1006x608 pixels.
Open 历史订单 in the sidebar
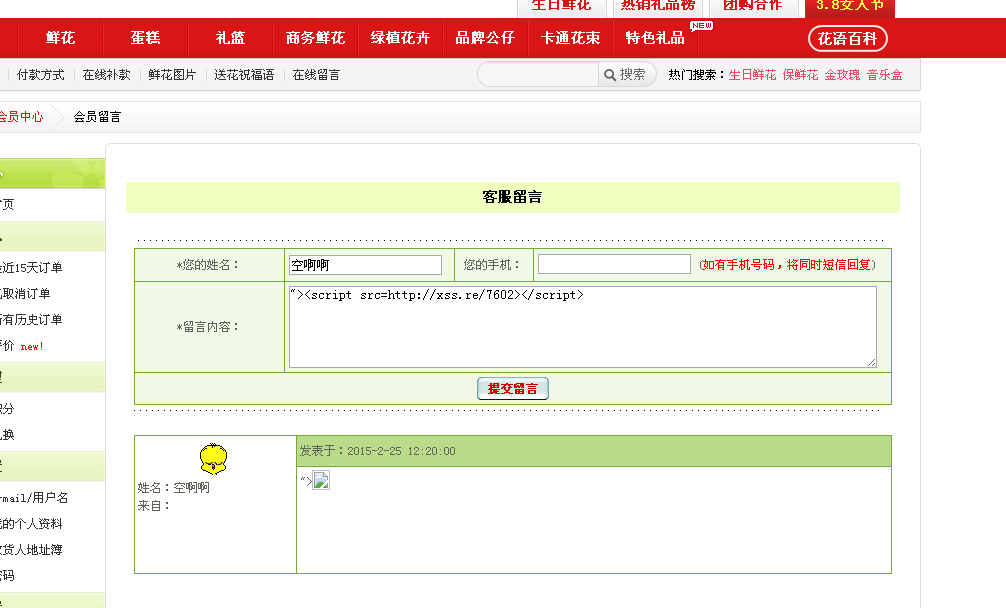click(31, 319)
